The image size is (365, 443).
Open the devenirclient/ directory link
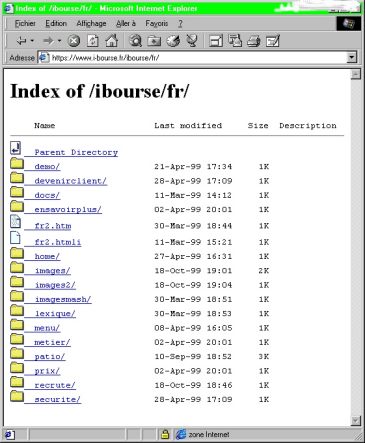coord(70,181)
